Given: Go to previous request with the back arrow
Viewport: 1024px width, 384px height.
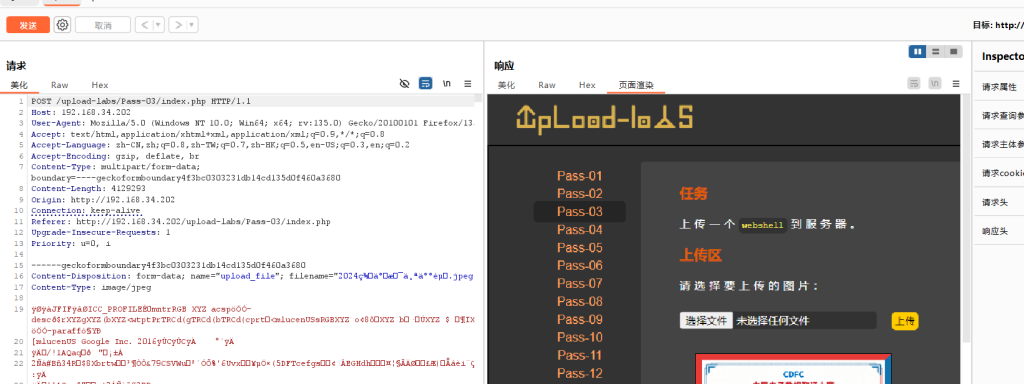Looking at the screenshot, I should coord(144,25).
